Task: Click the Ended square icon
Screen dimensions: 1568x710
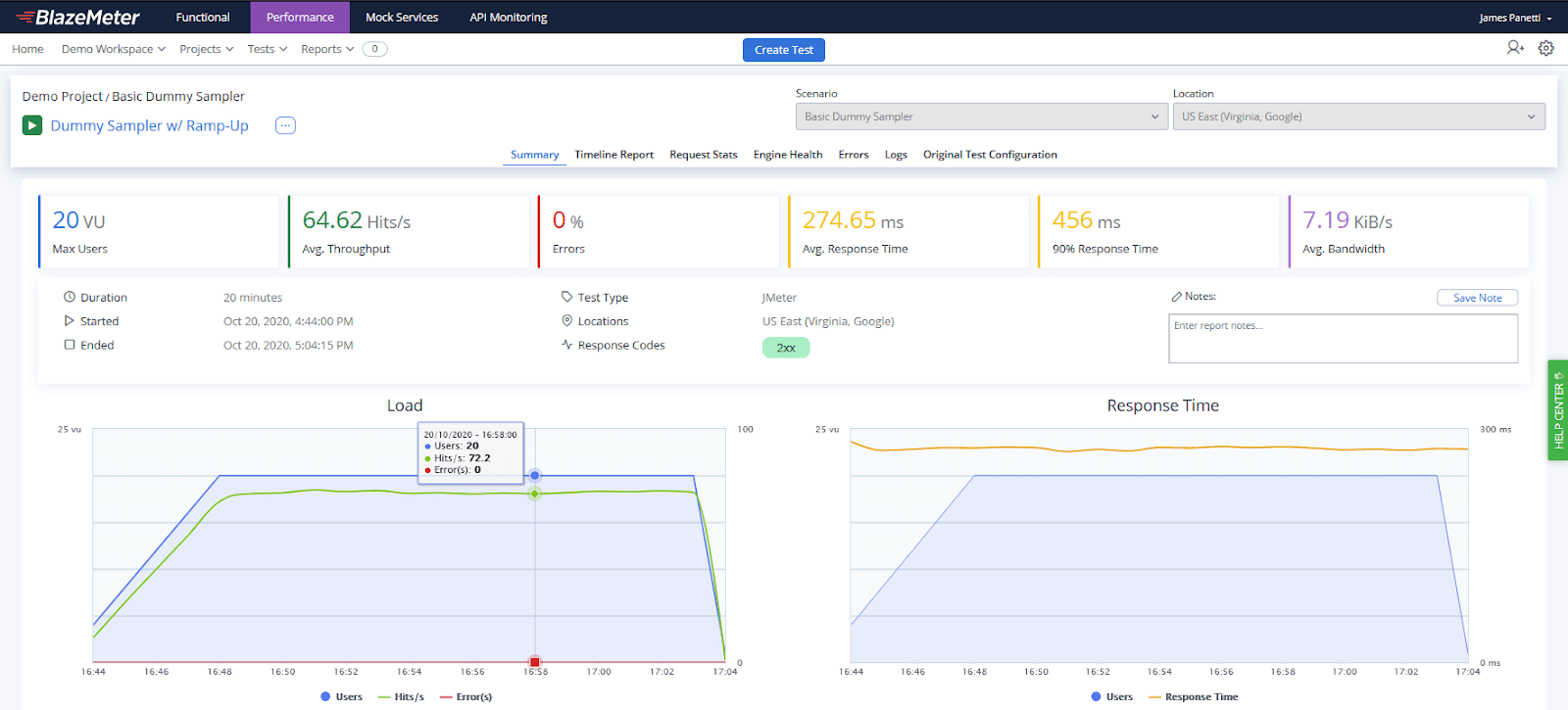Action: click(70, 345)
